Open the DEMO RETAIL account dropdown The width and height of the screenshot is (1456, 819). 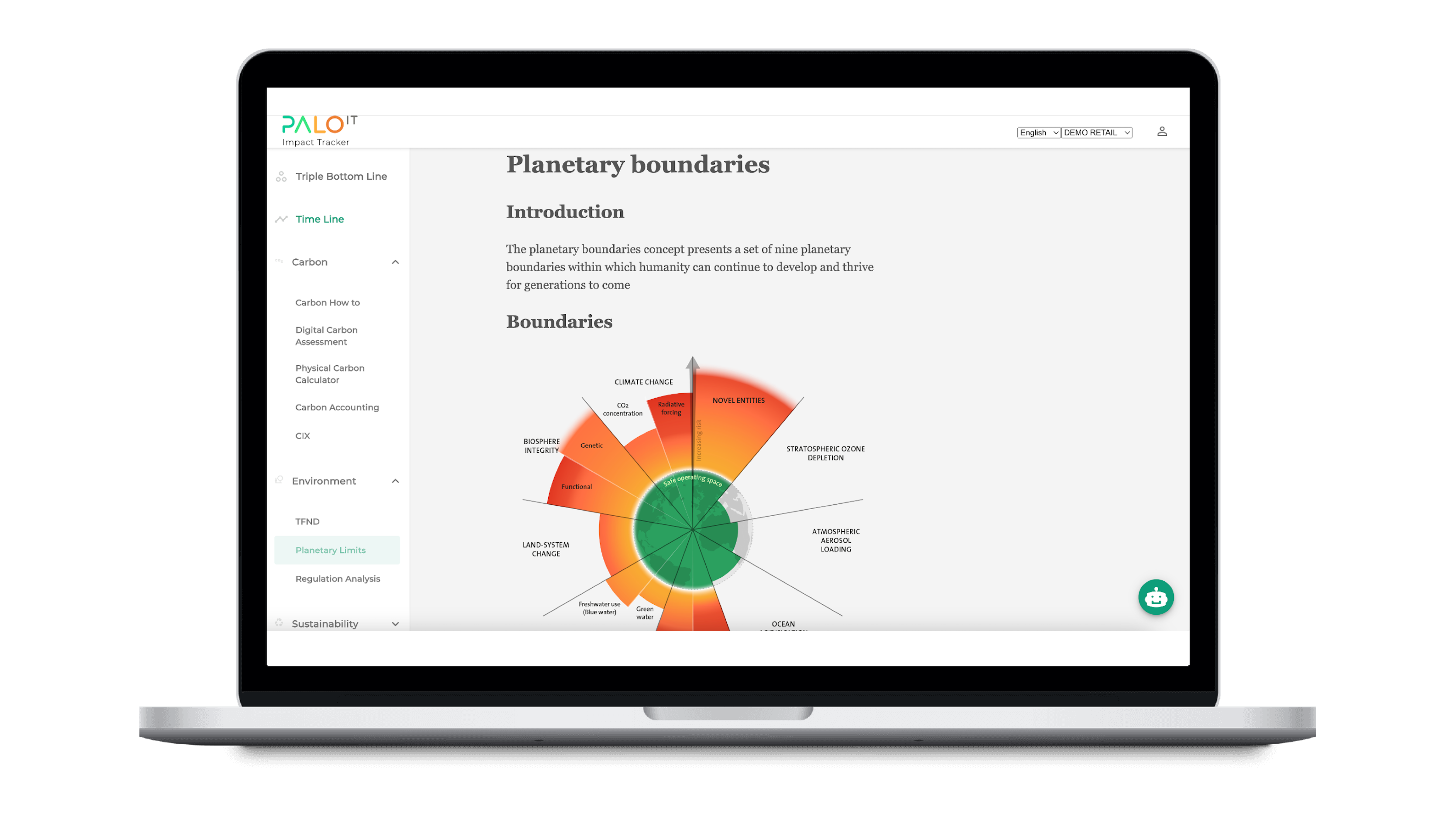1097,132
